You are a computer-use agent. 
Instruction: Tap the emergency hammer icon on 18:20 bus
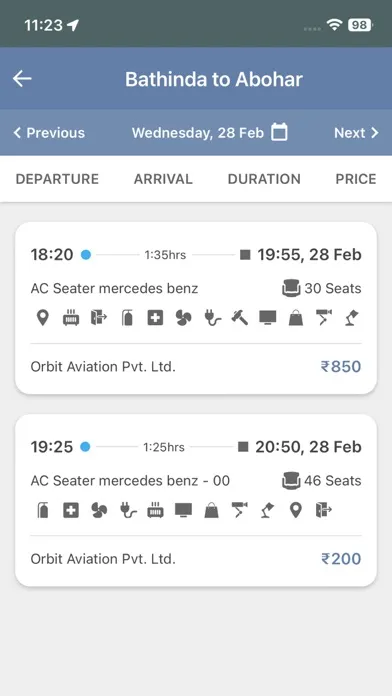[x=240, y=318]
